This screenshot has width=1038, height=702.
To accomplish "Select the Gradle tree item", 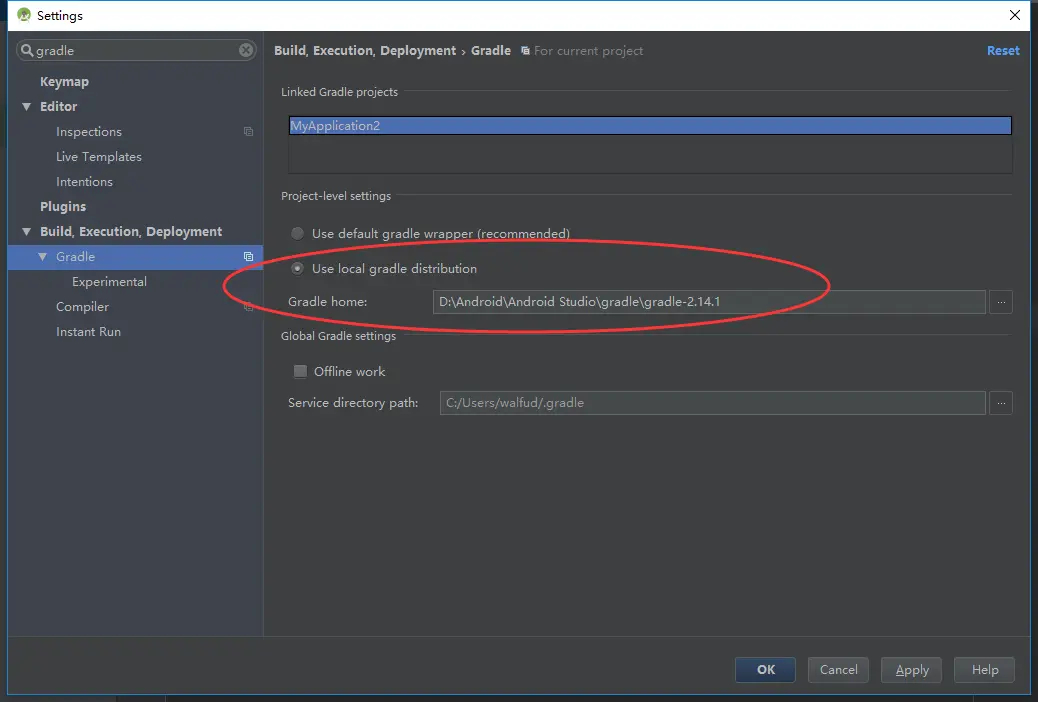I will [135, 256].
